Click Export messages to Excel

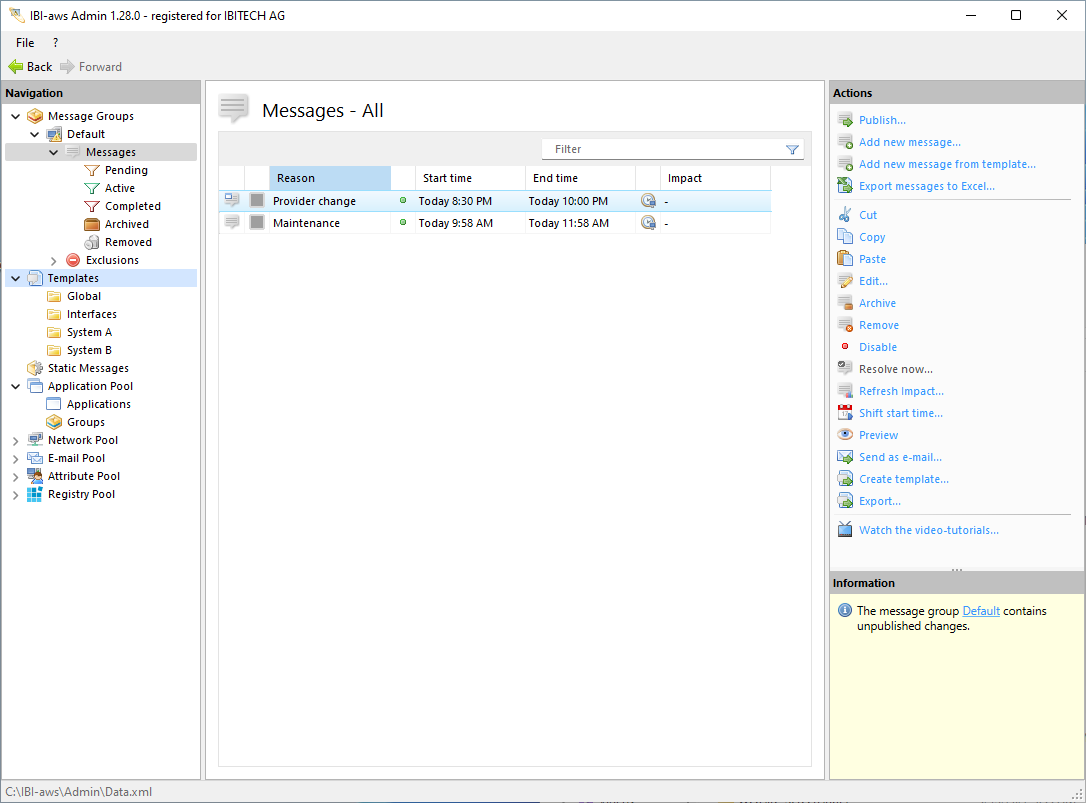coord(926,186)
